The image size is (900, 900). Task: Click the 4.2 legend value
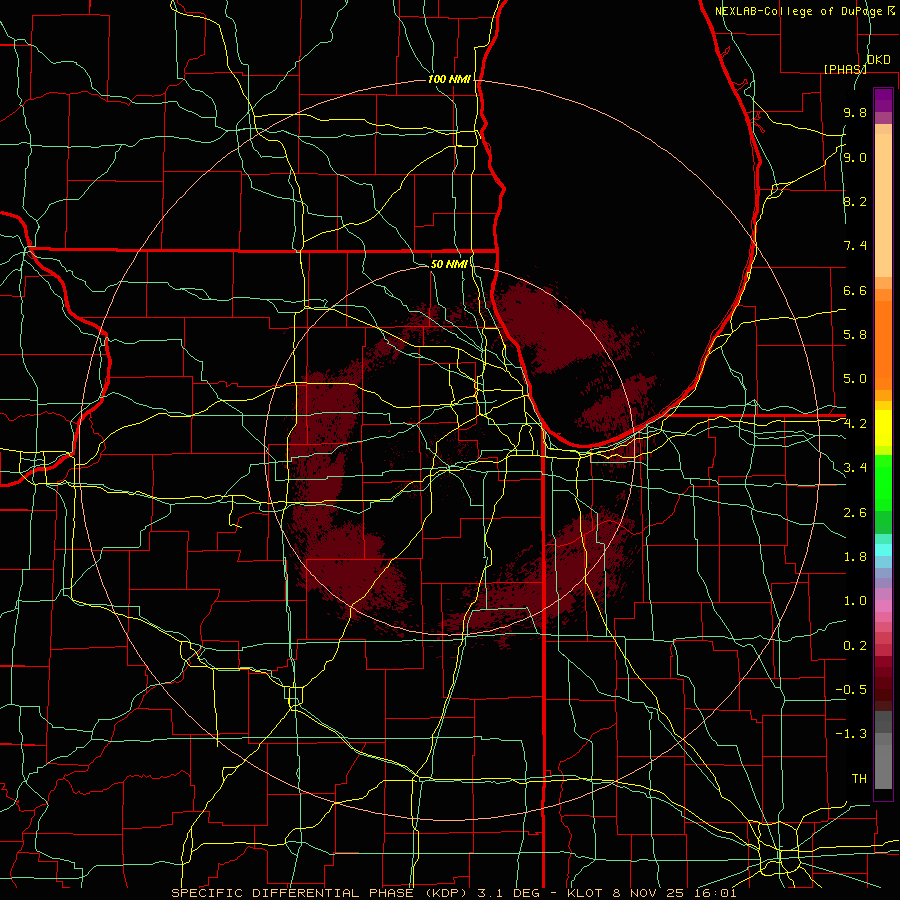coord(855,424)
